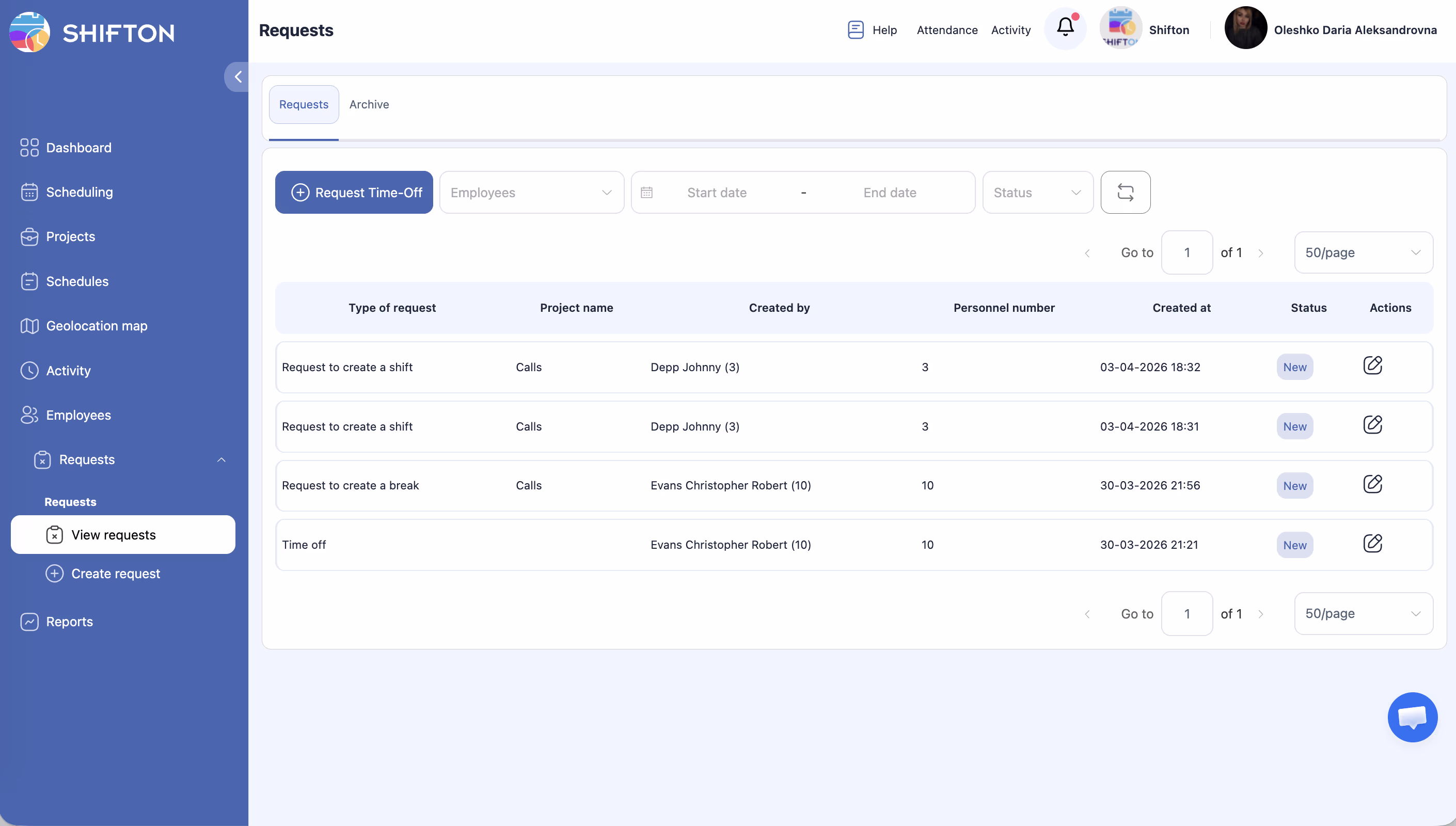The width and height of the screenshot is (1456, 826).
Task: Open the top 50/page size dropdown
Action: tap(1363, 252)
